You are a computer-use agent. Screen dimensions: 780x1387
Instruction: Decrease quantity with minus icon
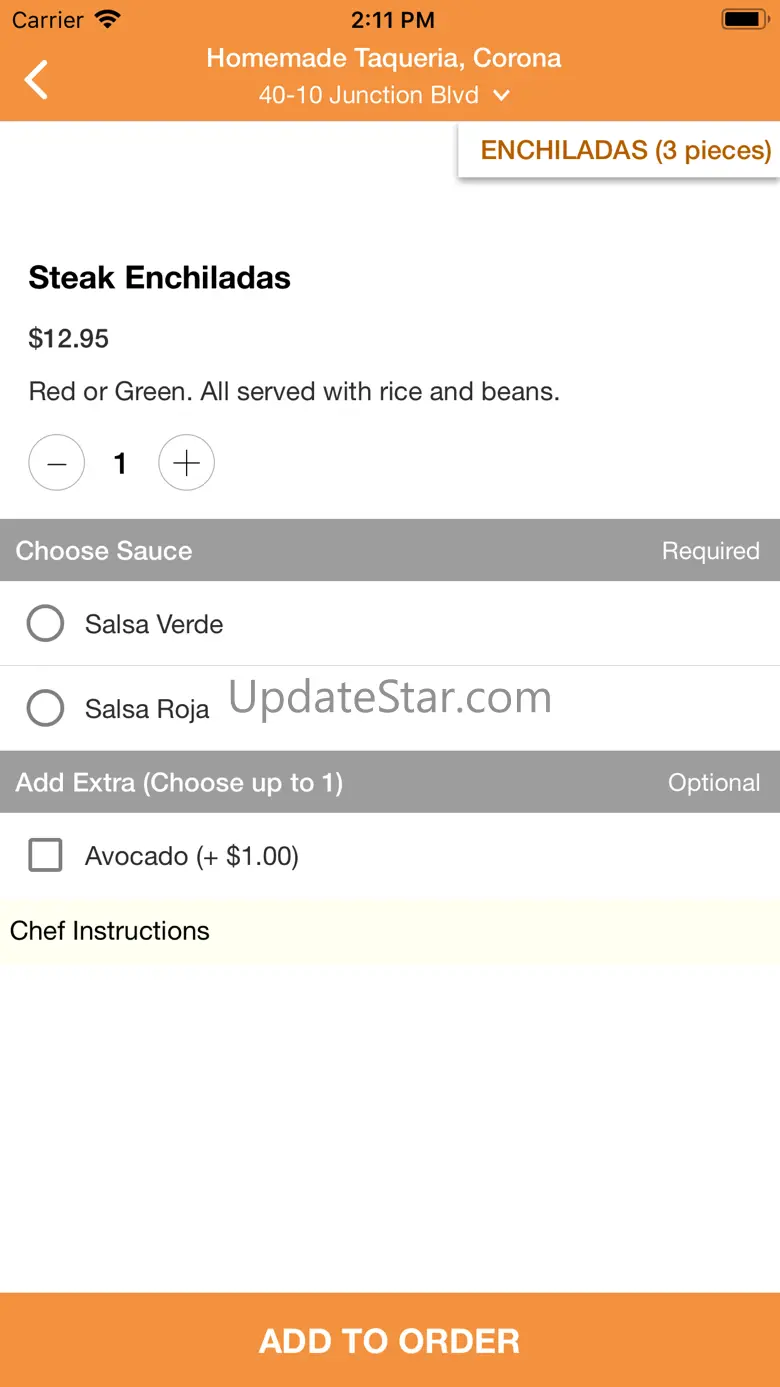click(57, 463)
